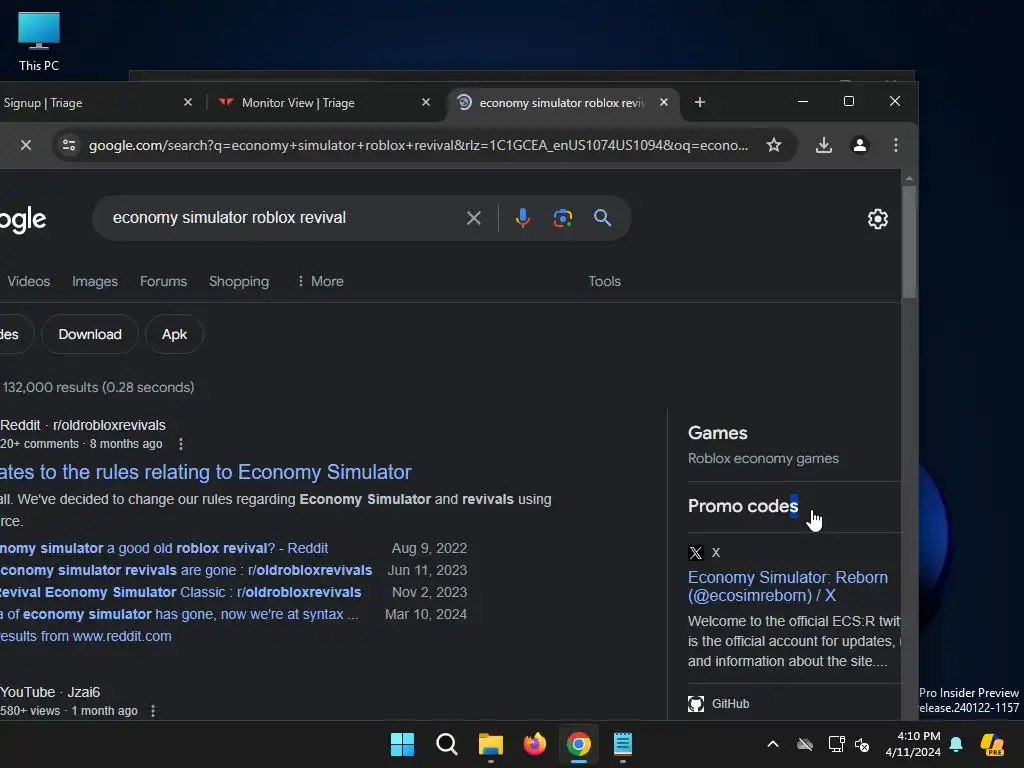
Task: Open the Aug 9, 2022 Reddit sublink
Action: (x=164, y=549)
